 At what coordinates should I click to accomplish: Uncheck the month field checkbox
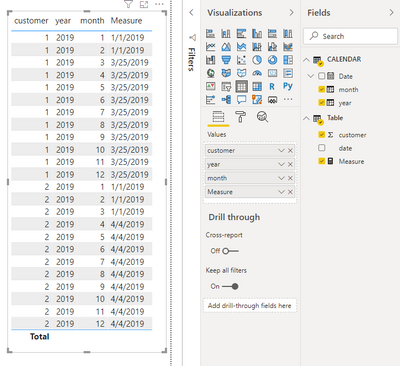point(321,89)
